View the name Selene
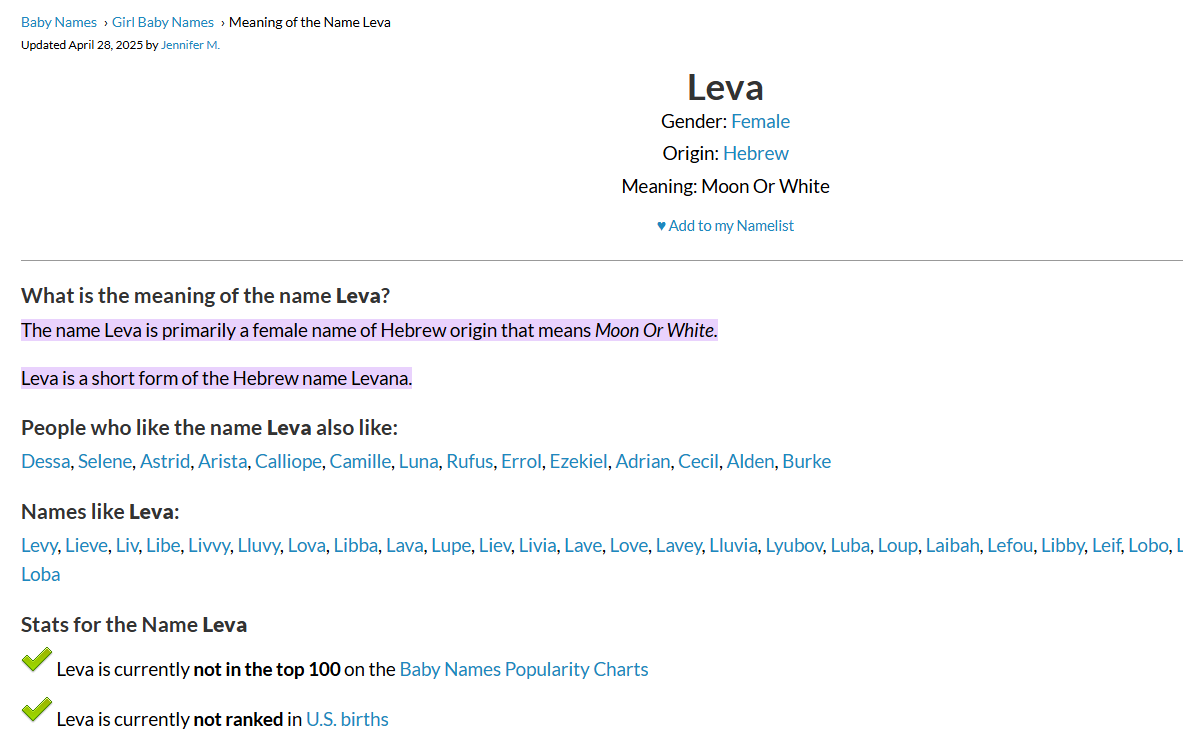Viewport: 1183px width, 738px height. point(105,461)
